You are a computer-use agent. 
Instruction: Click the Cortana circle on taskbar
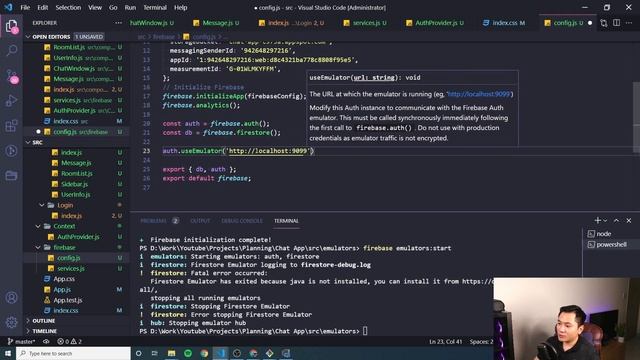click(138, 353)
